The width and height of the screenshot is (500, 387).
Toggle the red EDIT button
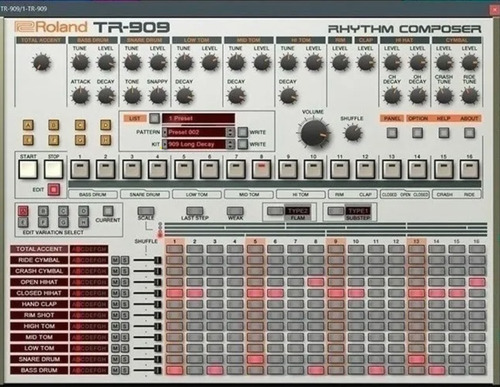(x=54, y=189)
